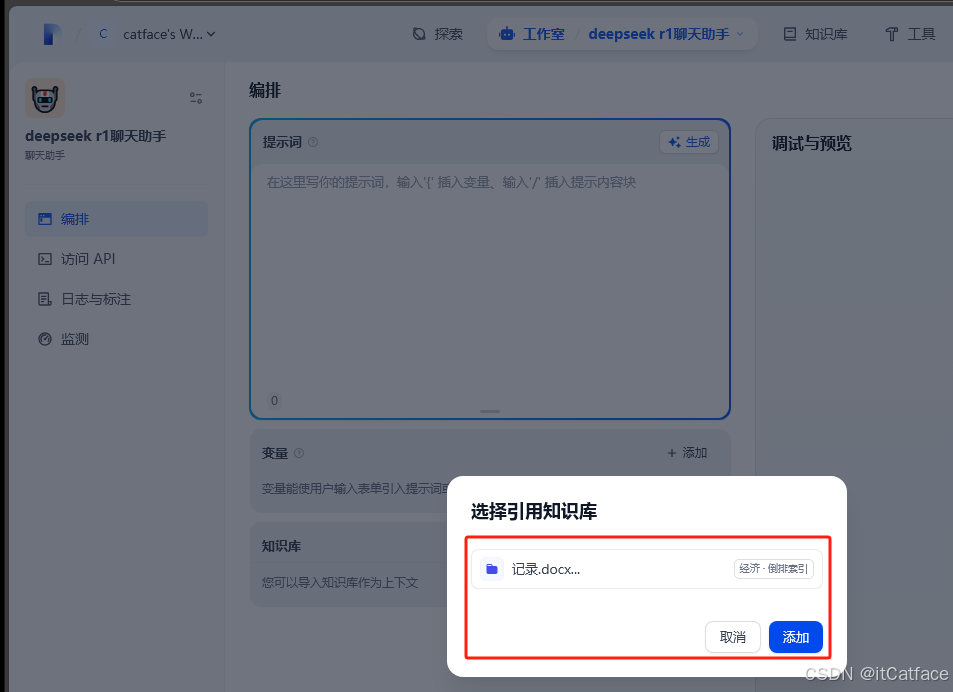
Task: Click the 调试与预览 heading
Action: click(811, 143)
